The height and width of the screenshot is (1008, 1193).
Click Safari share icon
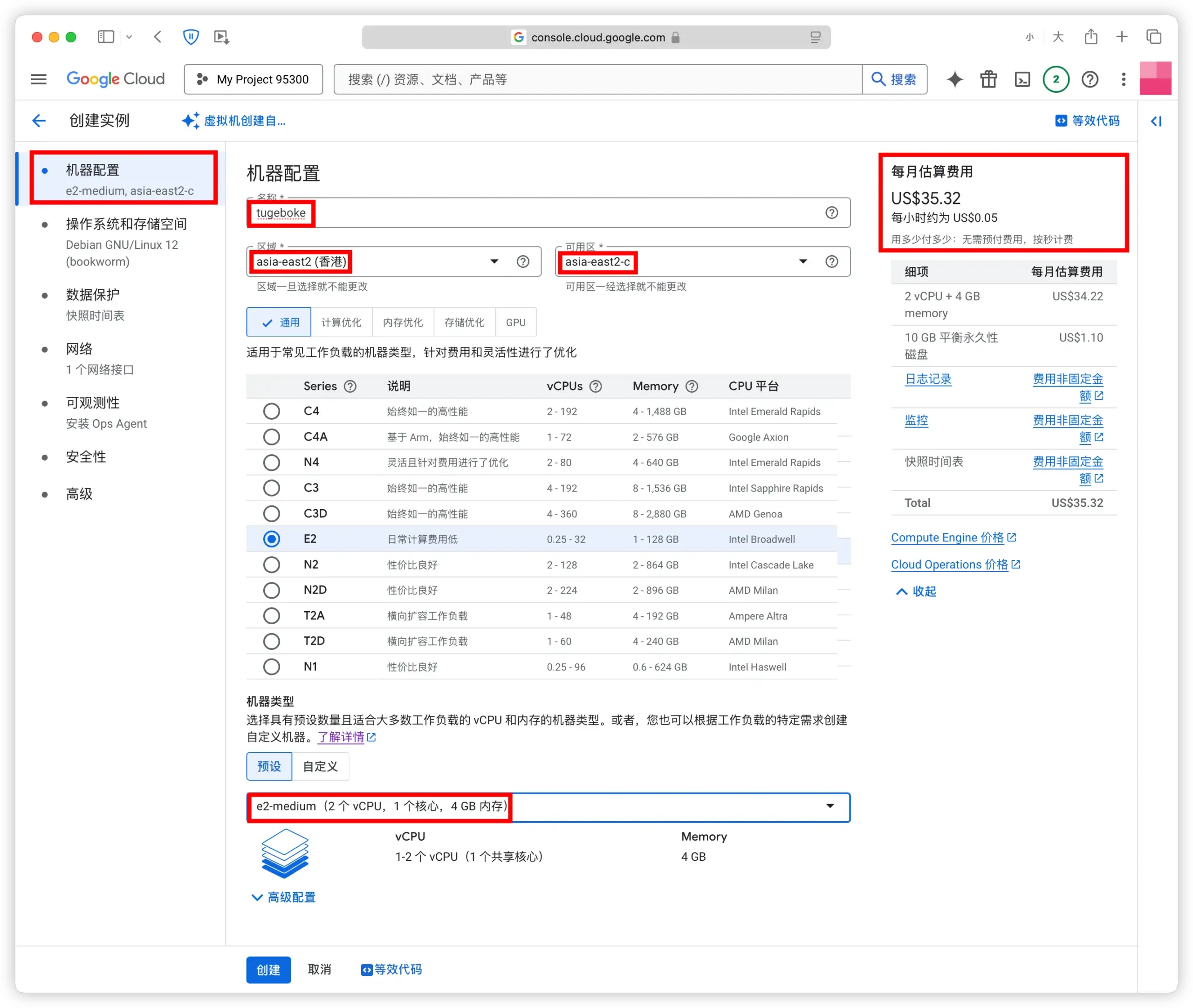1090,37
